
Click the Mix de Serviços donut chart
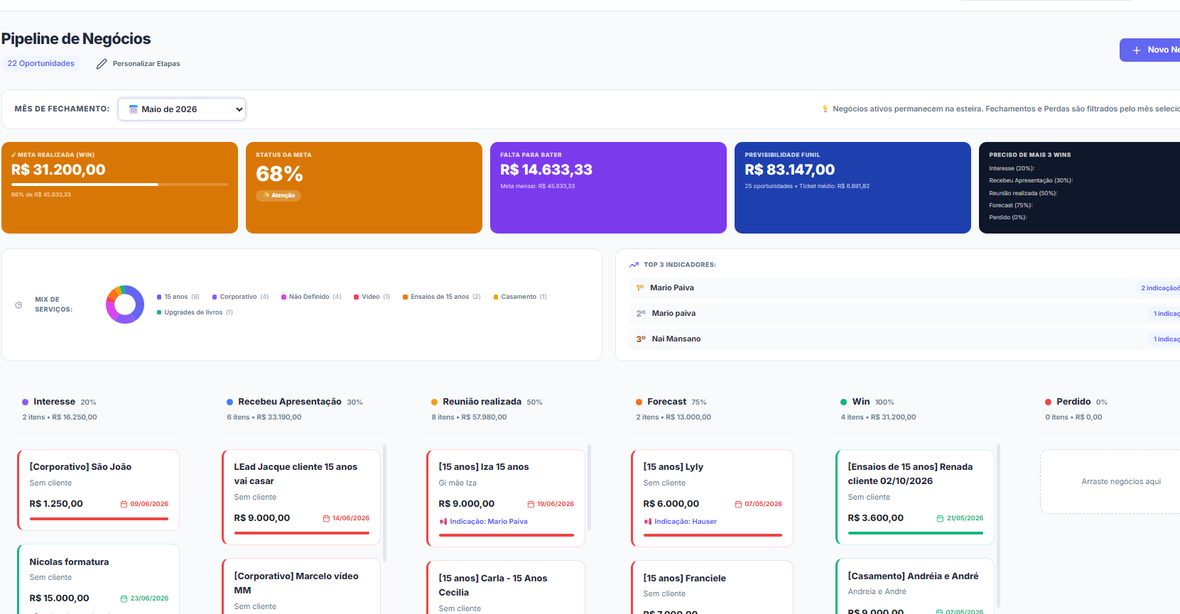point(125,305)
